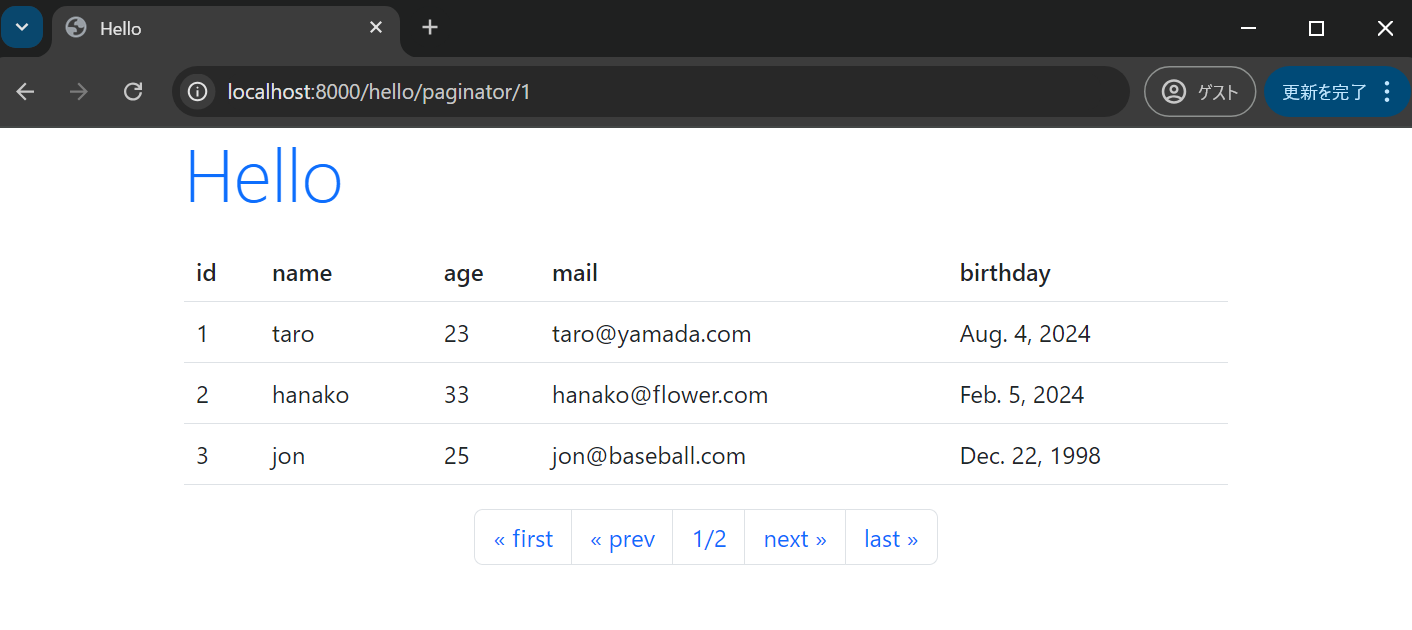Go to the « first page link
Screen dimensions: 1412x630
523,539
